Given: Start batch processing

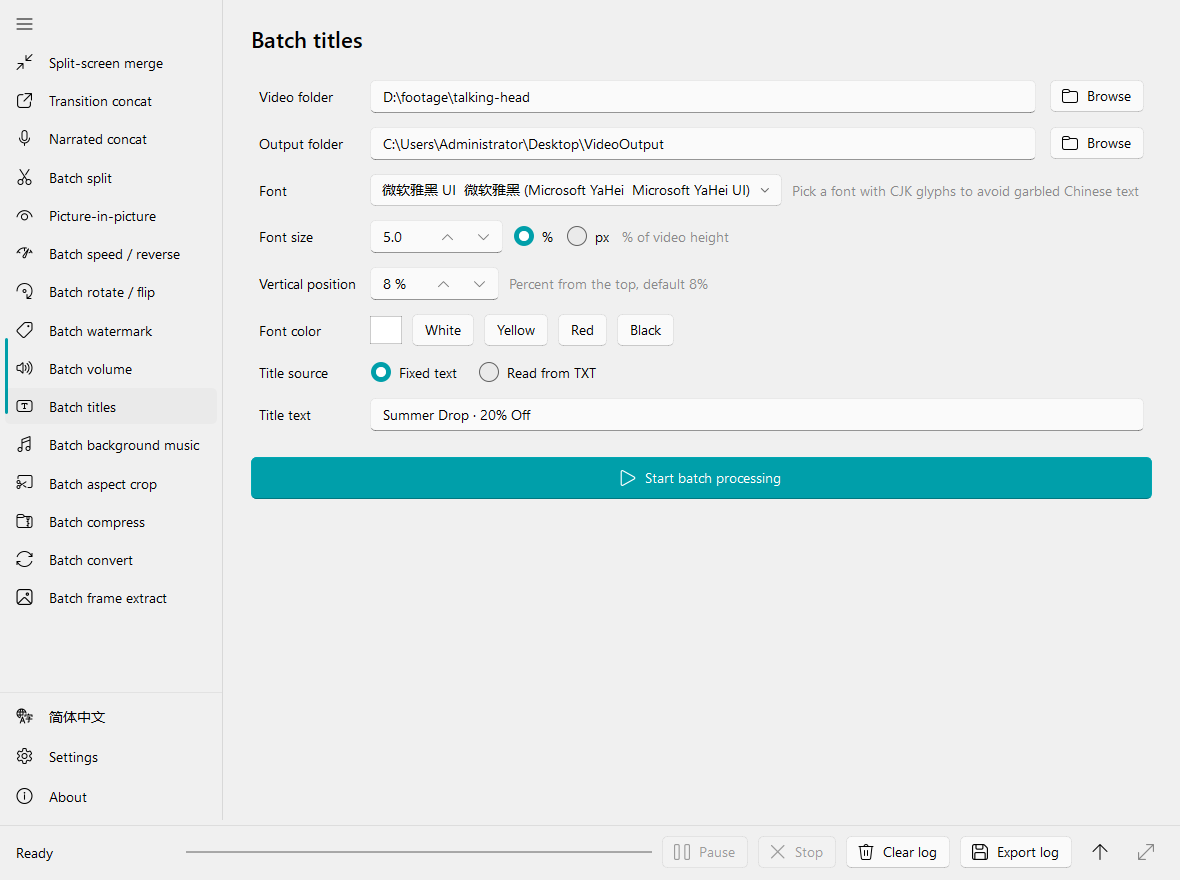Looking at the screenshot, I should (701, 478).
